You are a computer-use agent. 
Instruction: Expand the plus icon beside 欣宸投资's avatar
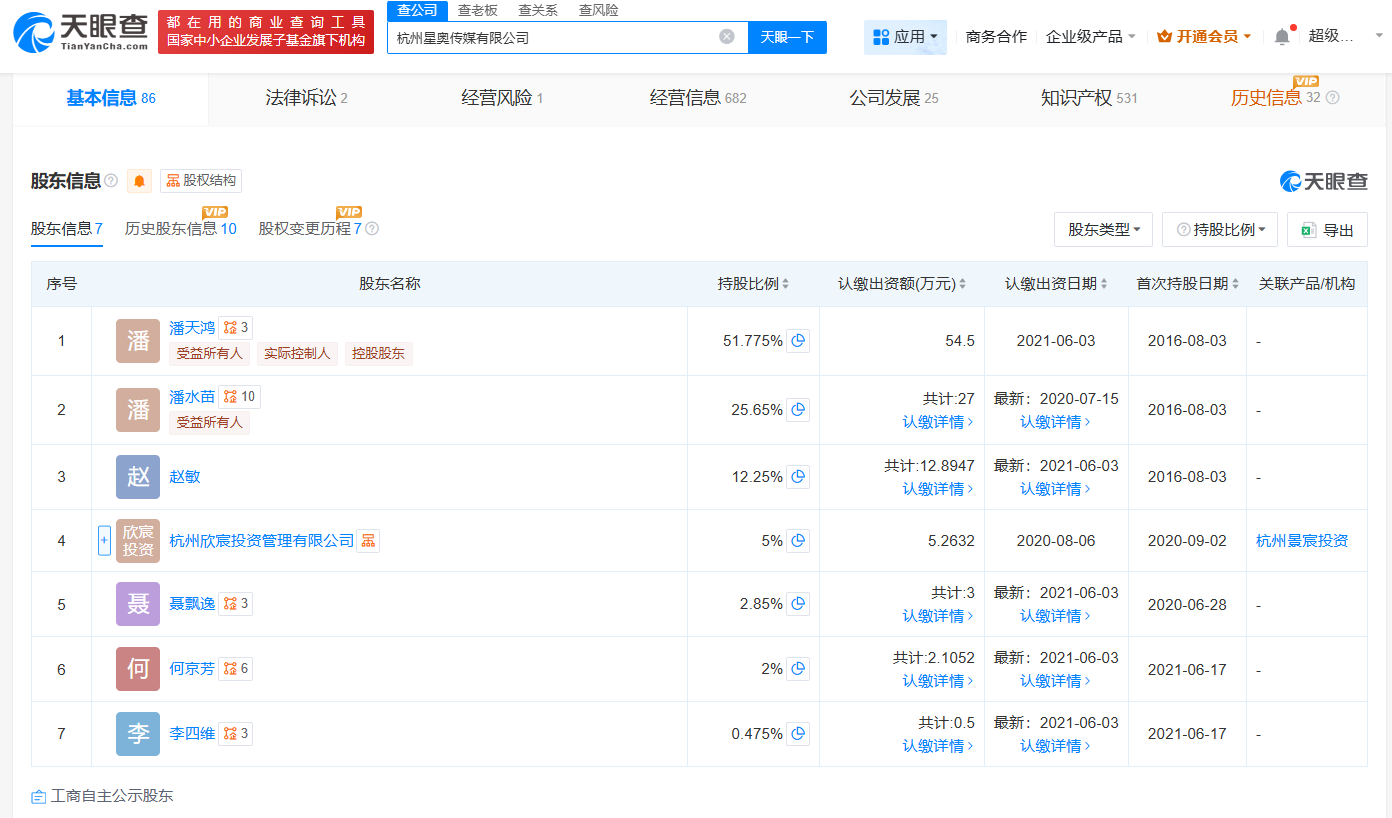point(104,540)
